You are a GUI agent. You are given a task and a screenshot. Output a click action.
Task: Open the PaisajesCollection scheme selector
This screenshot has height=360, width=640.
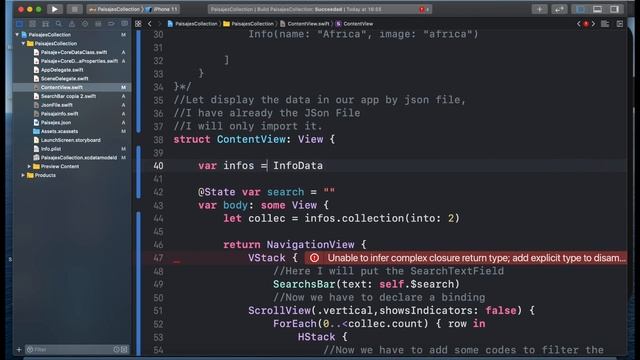tap(115, 9)
